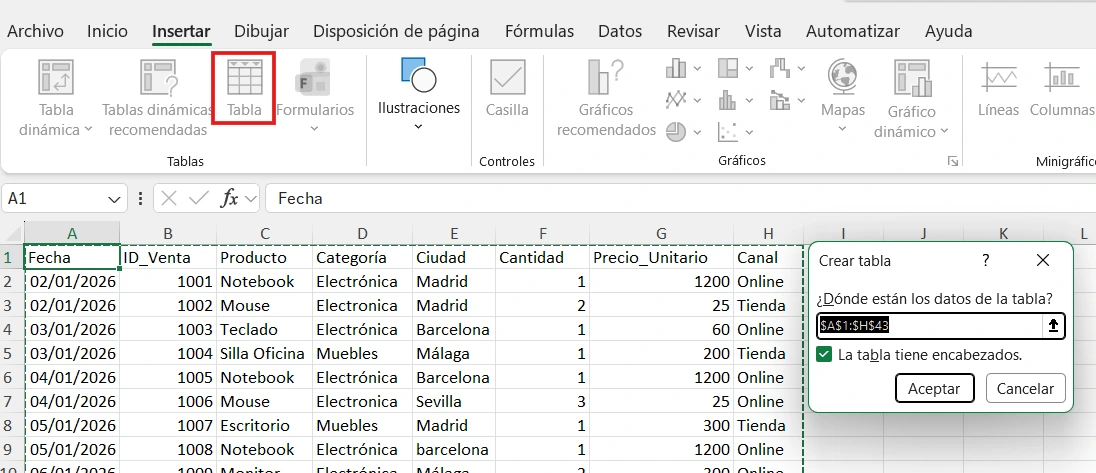Switch to the Fórmulas tab
The height and width of the screenshot is (473, 1096).
(x=540, y=31)
